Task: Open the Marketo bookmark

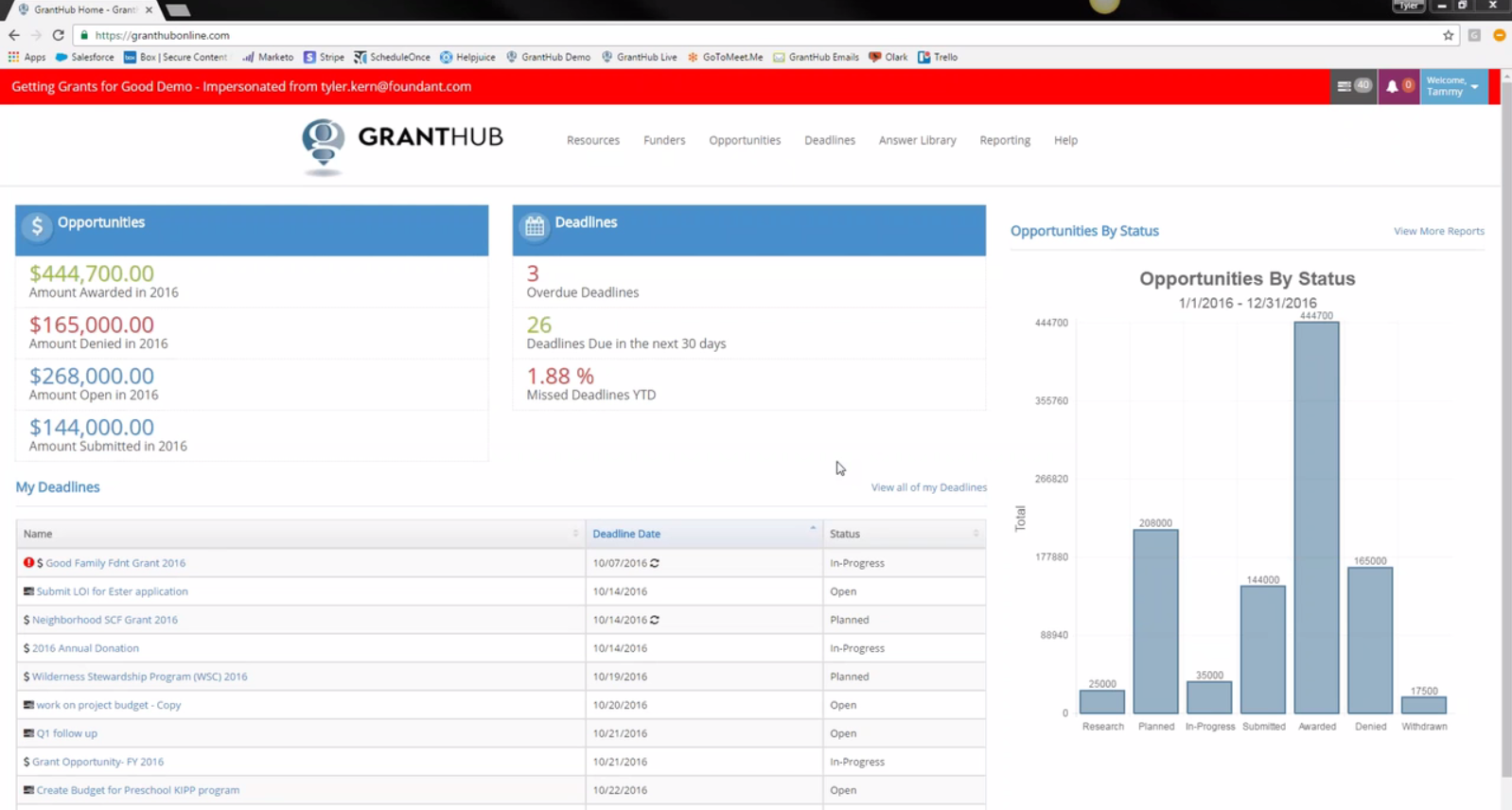Action: [x=268, y=57]
